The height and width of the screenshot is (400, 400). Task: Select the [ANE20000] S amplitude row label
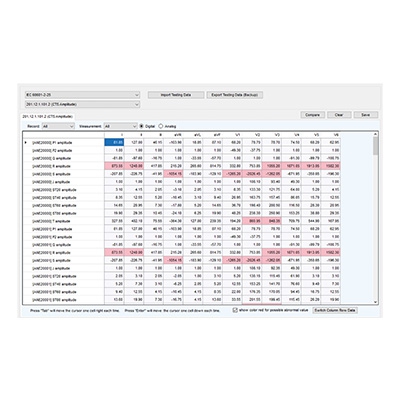click(x=51, y=174)
